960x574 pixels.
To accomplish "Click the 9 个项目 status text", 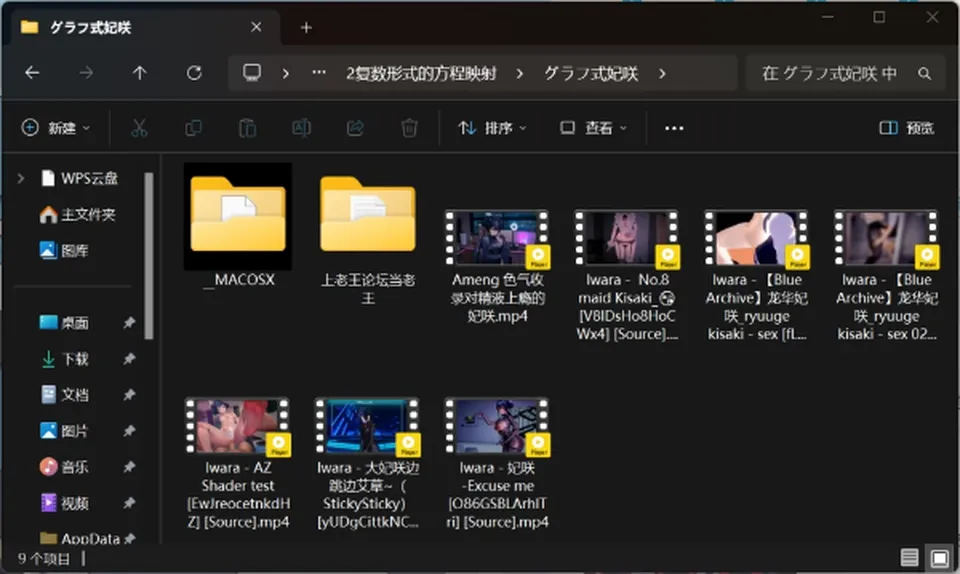I will point(44,559).
